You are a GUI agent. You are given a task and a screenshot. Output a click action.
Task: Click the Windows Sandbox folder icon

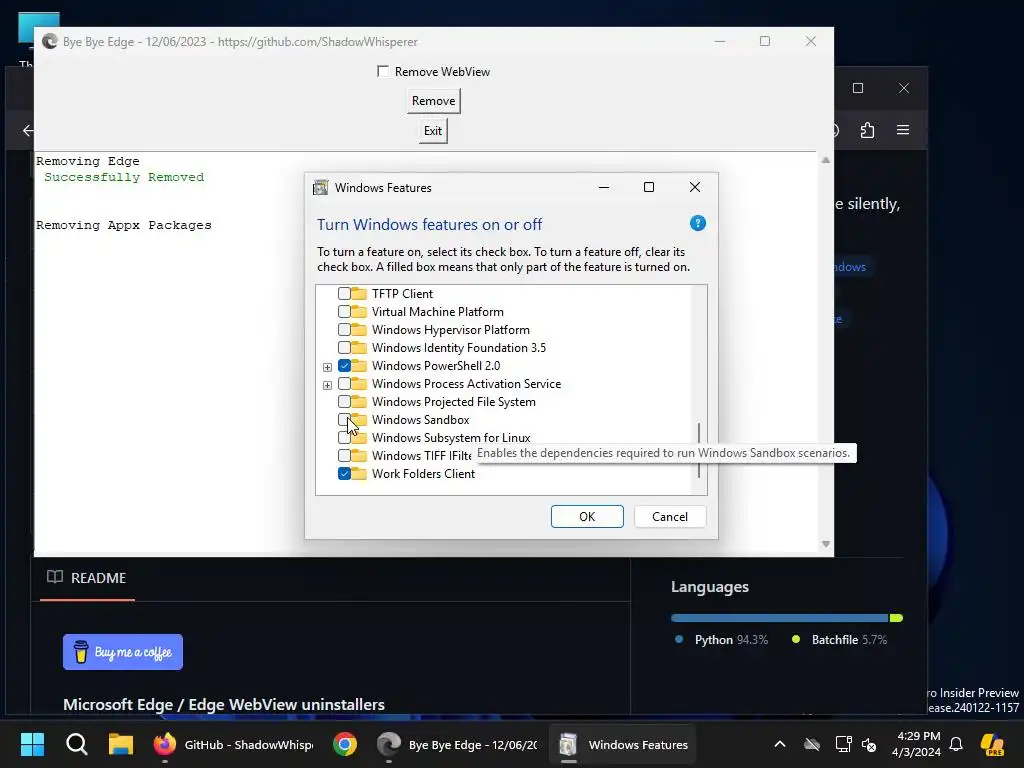click(359, 419)
